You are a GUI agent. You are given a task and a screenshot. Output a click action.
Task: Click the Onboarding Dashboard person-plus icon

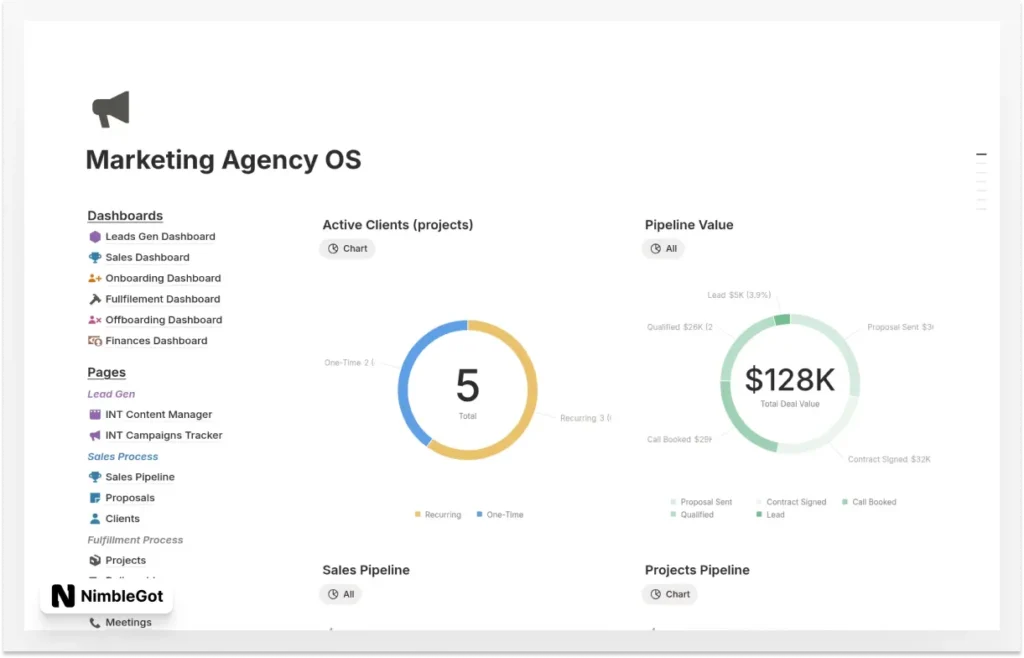[x=95, y=279]
